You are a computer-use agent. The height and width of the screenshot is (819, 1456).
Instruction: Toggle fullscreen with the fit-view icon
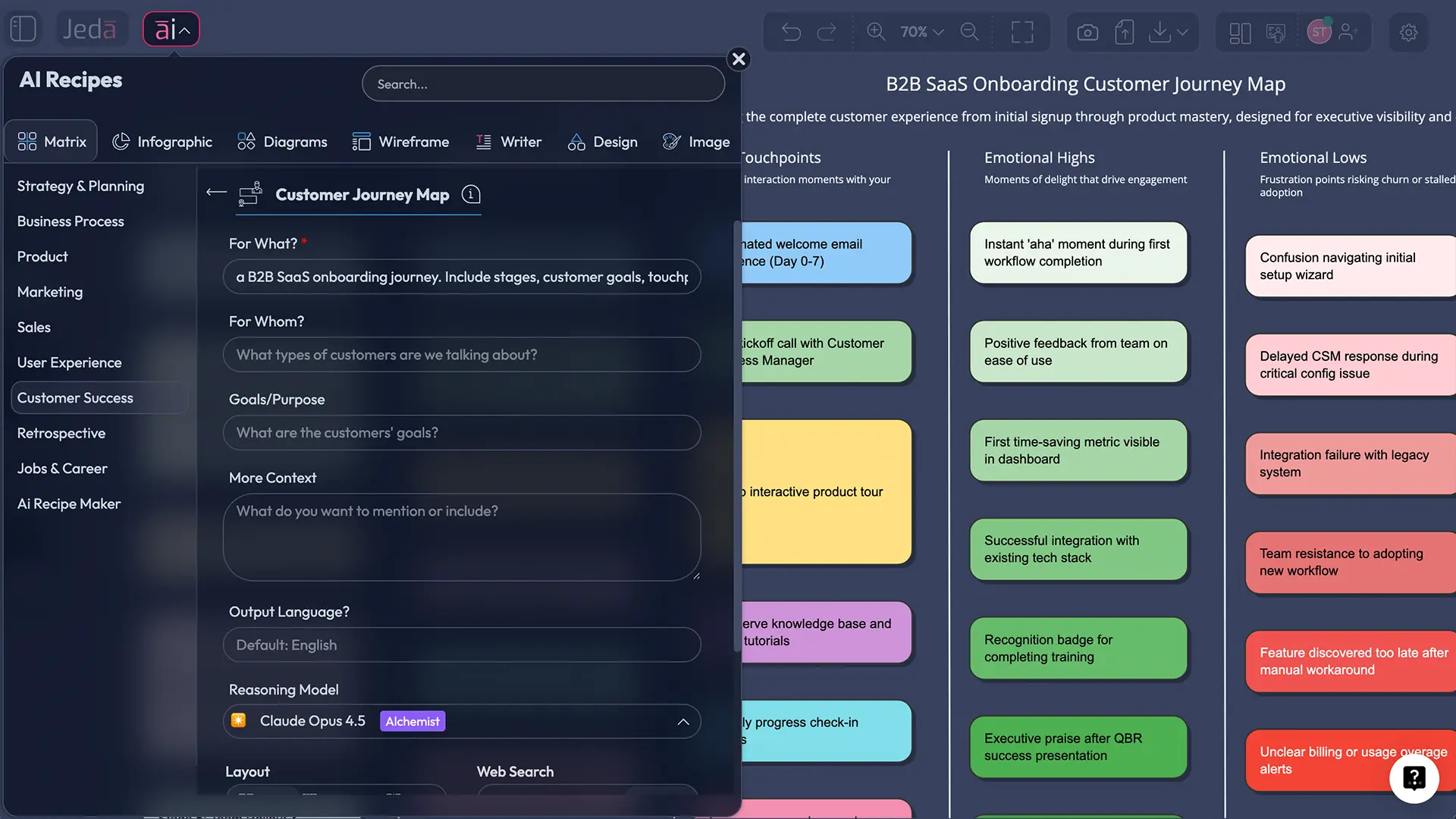click(x=1021, y=32)
